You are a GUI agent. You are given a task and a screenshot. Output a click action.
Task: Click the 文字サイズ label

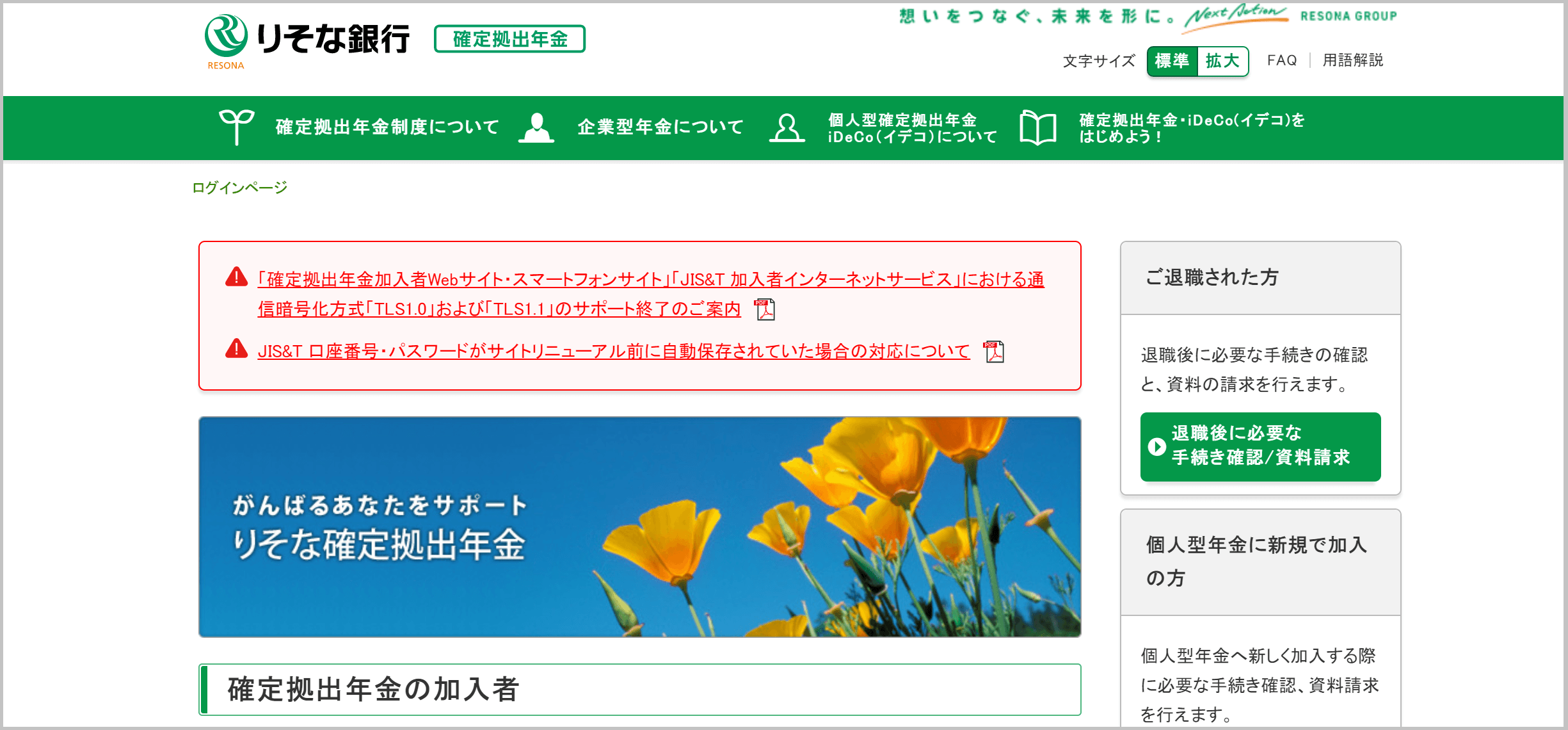pyautogui.click(x=1099, y=61)
